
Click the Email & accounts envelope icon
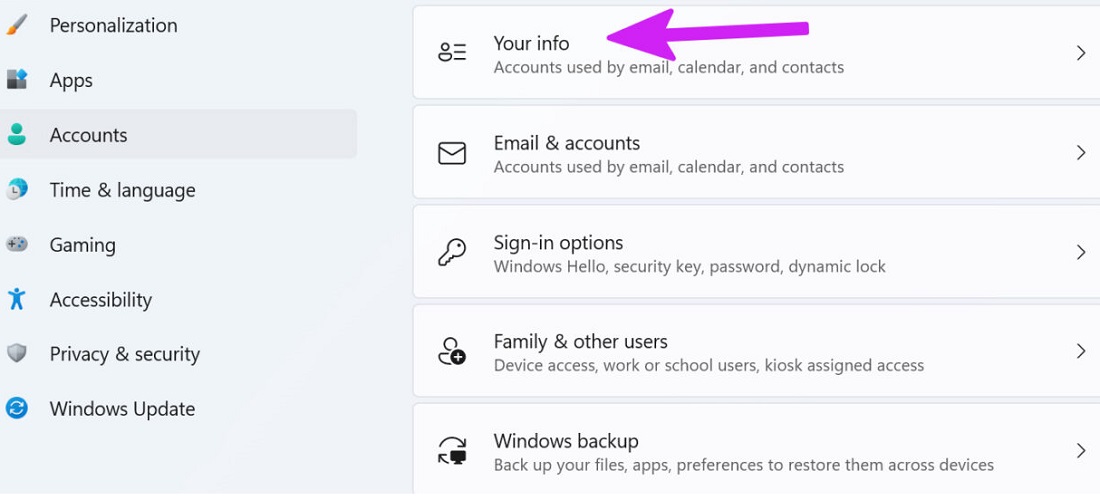(452, 153)
